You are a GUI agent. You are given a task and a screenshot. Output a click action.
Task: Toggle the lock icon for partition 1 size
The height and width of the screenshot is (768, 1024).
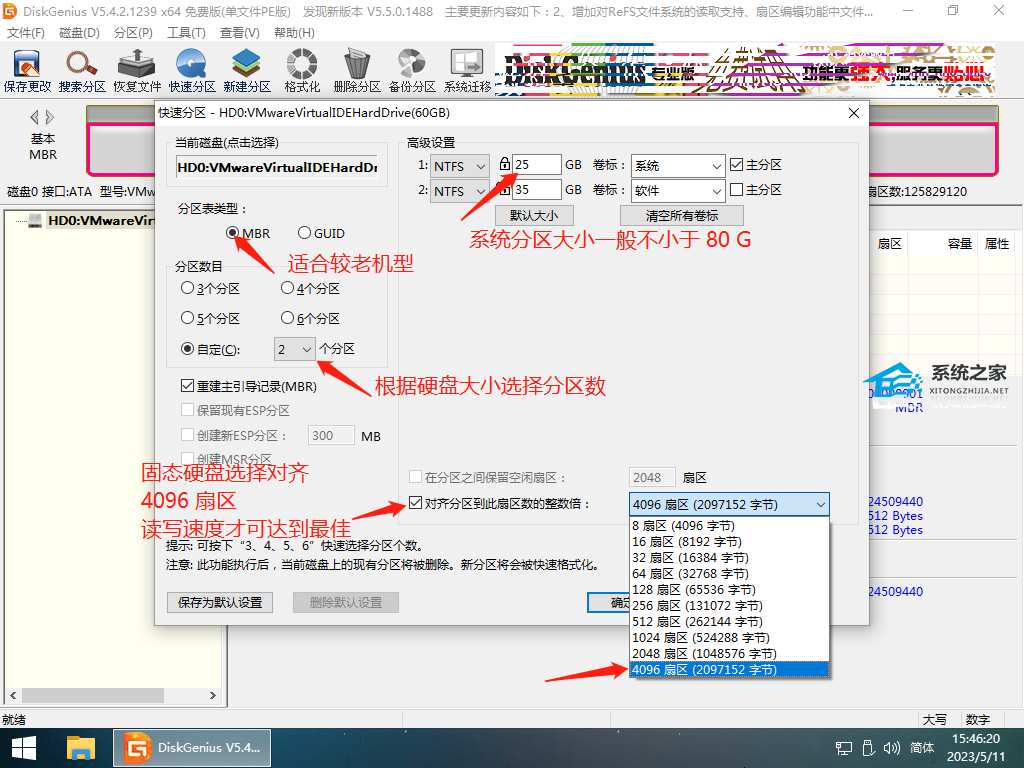[x=504, y=164]
